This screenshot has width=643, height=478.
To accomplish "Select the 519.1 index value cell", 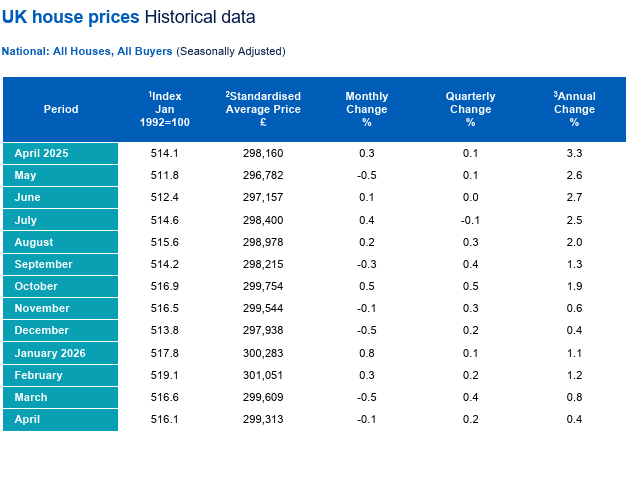I will pyautogui.click(x=164, y=376).
